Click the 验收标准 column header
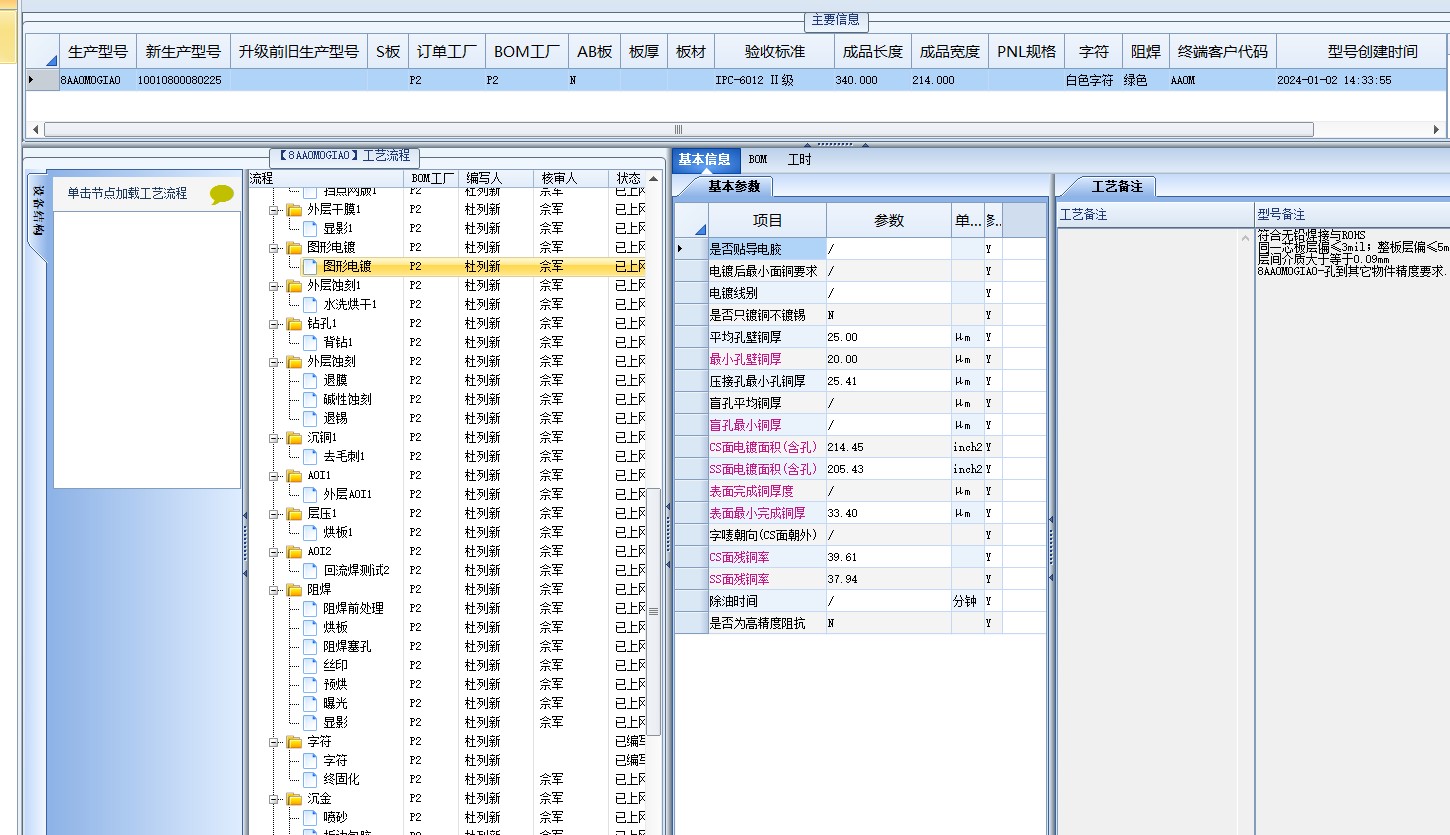 [774, 52]
